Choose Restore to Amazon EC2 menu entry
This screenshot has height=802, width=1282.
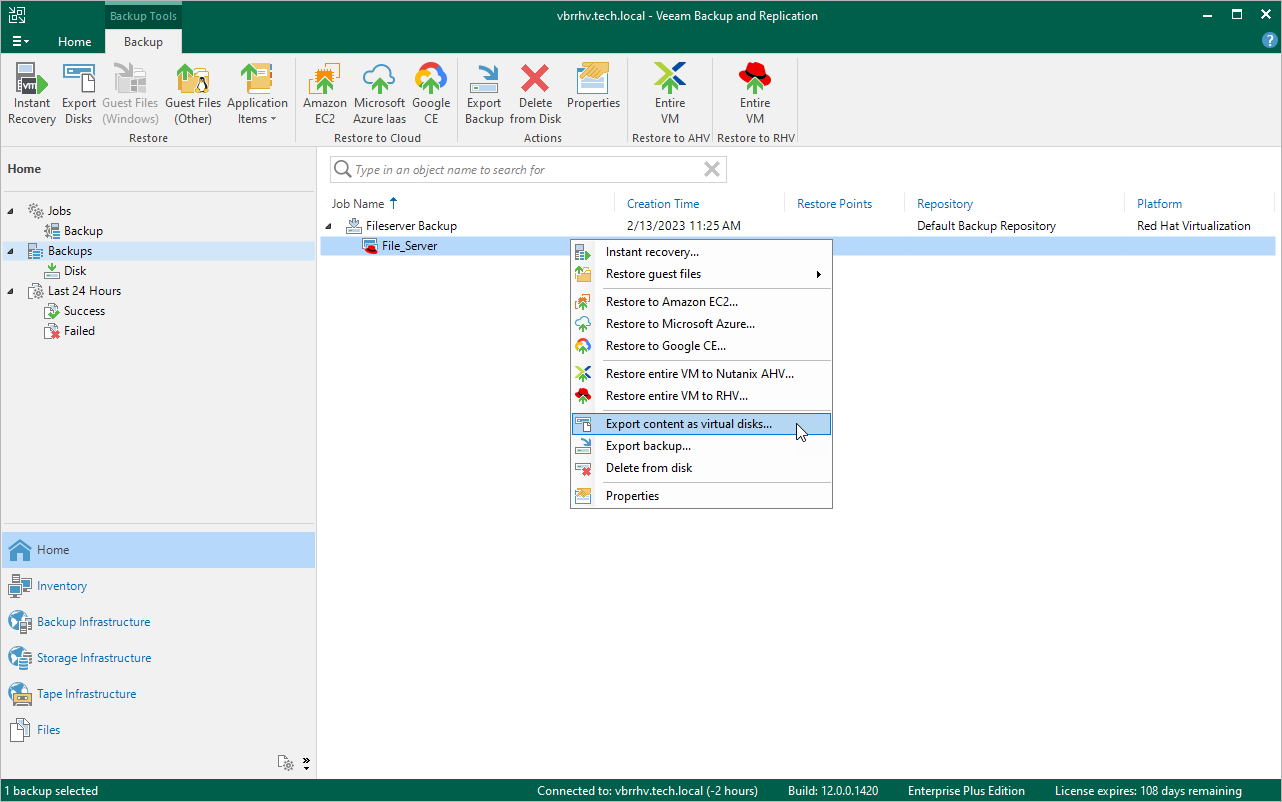[701, 302]
